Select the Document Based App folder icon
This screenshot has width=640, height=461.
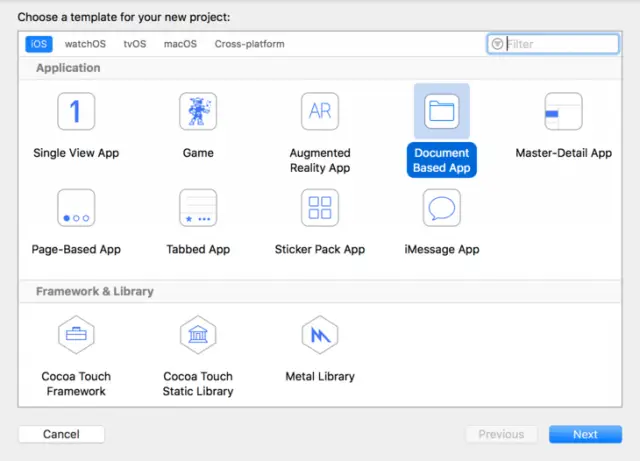click(441, 111)
